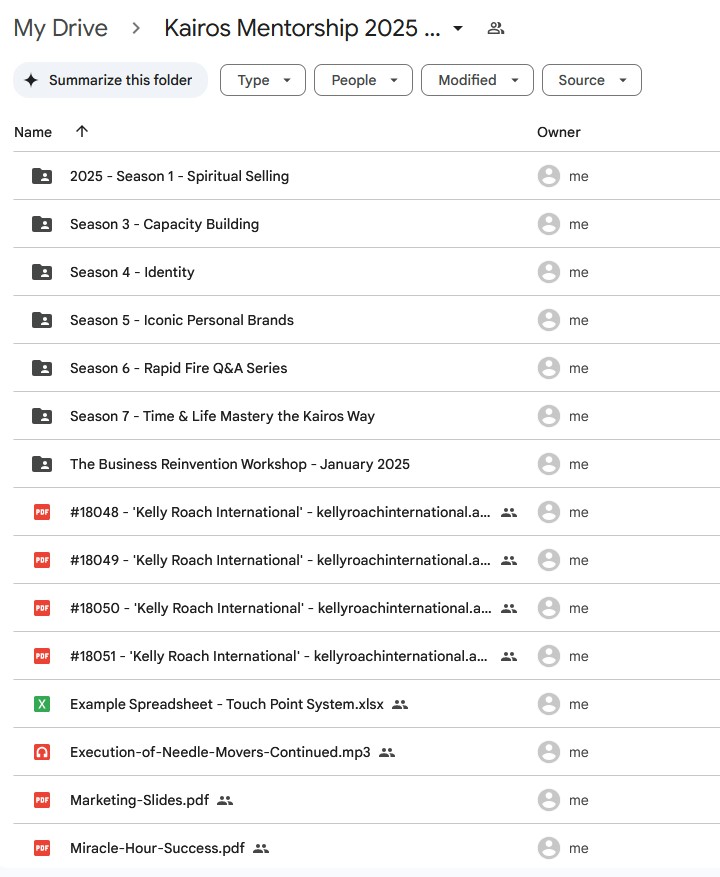Sort by the Name column header
The width and height of the screenshot is (720, 877).
[33, 132]
